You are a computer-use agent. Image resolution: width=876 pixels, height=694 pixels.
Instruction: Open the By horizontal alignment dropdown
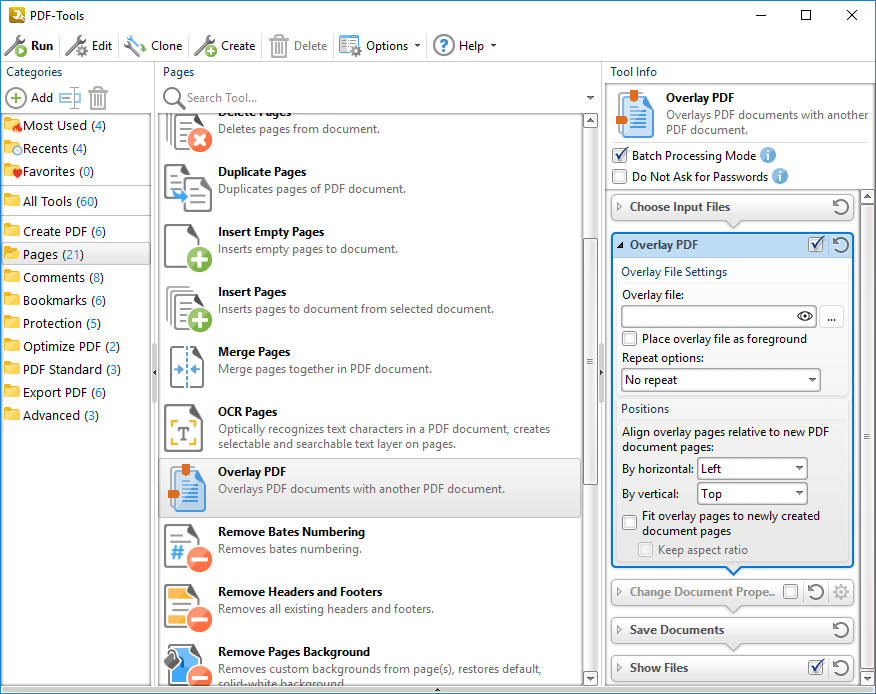(x=752, y=469)
